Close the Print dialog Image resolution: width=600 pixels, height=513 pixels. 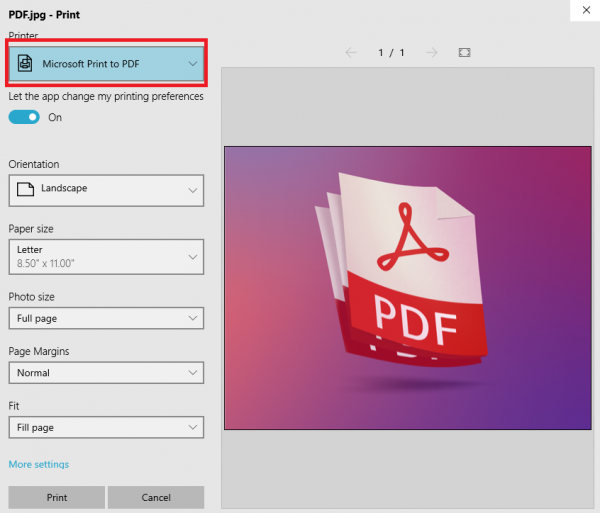coord(586,10)
